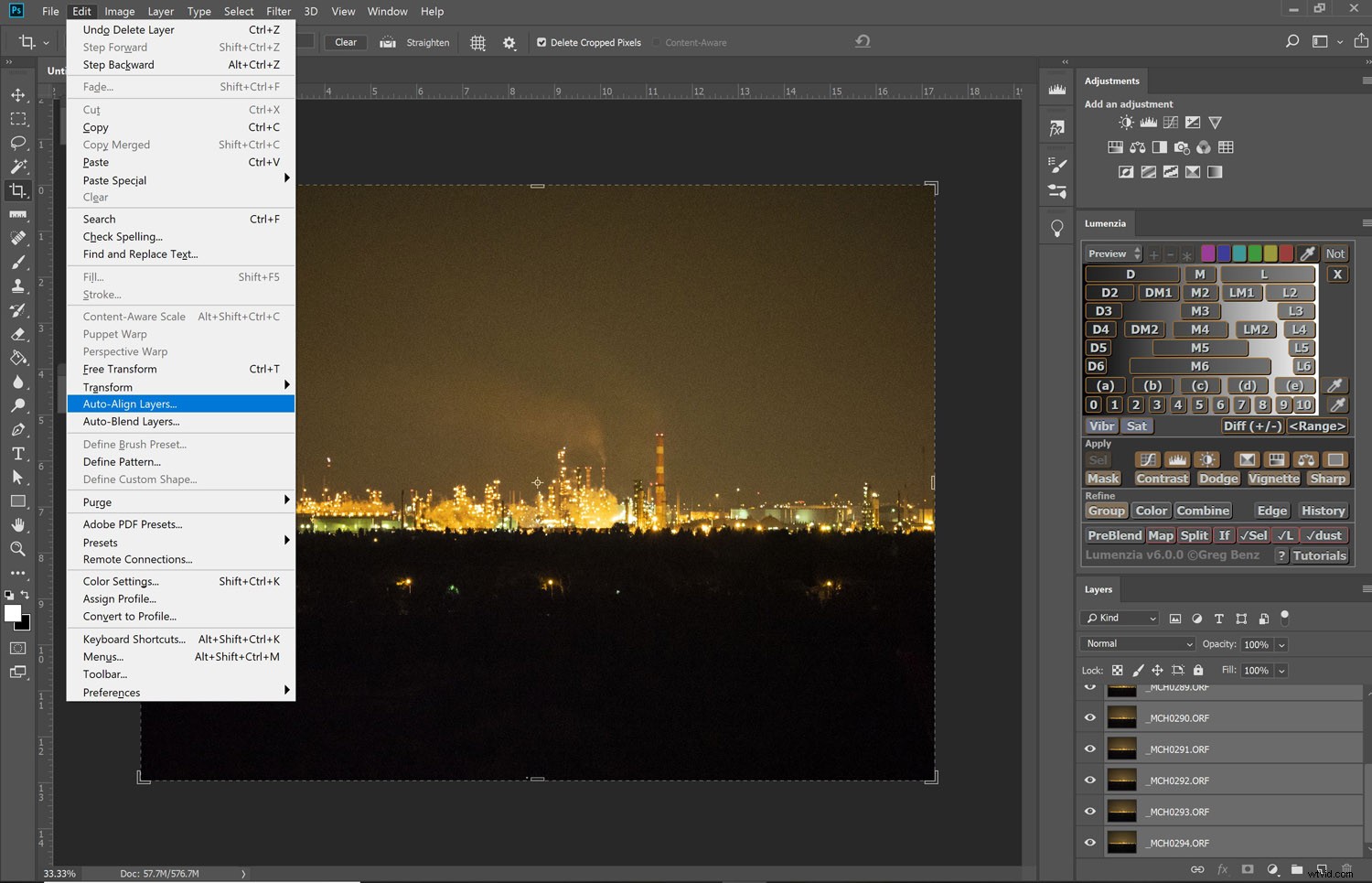
Task: Select the Zoom tool
Action: [18, 549]
